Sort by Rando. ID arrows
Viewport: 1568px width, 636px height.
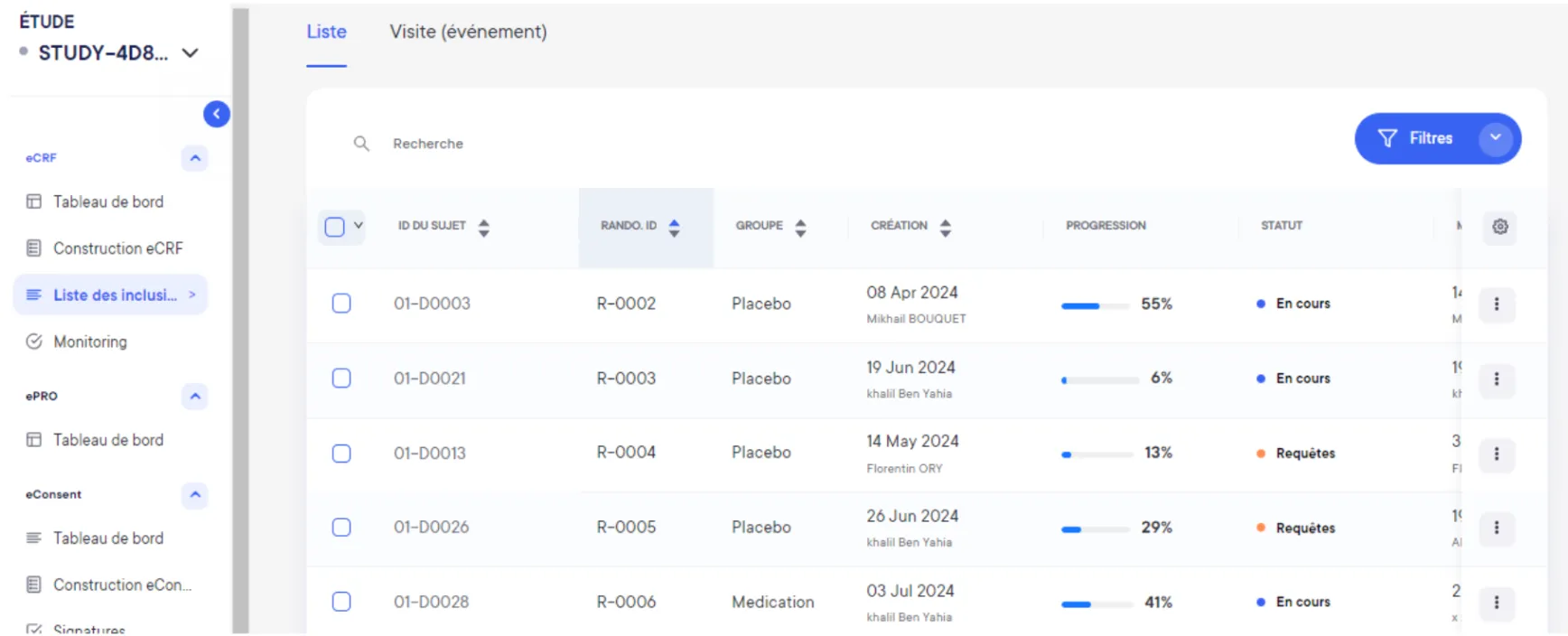674,229
